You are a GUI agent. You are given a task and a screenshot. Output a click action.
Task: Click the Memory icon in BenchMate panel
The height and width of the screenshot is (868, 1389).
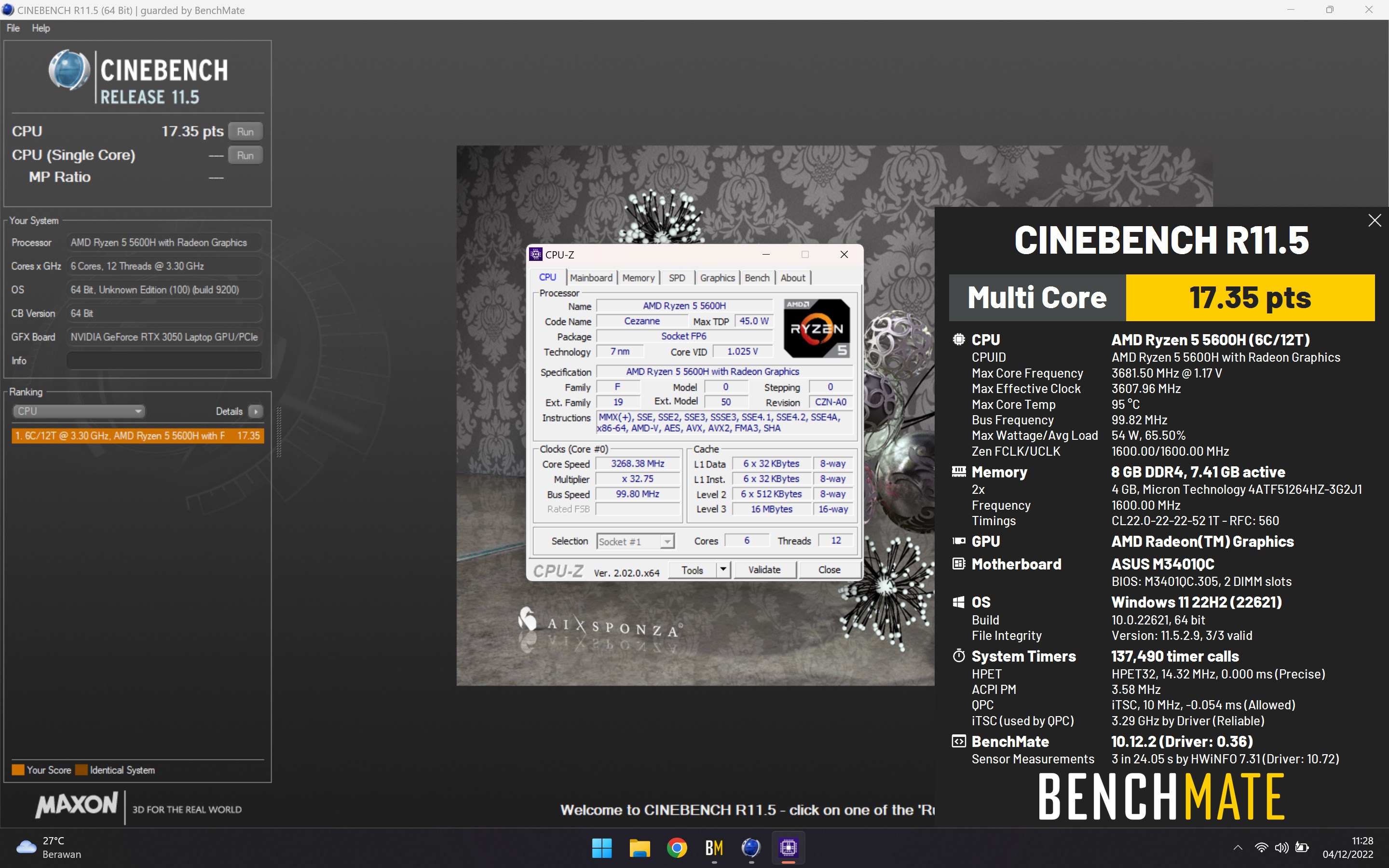click(958, 472)
